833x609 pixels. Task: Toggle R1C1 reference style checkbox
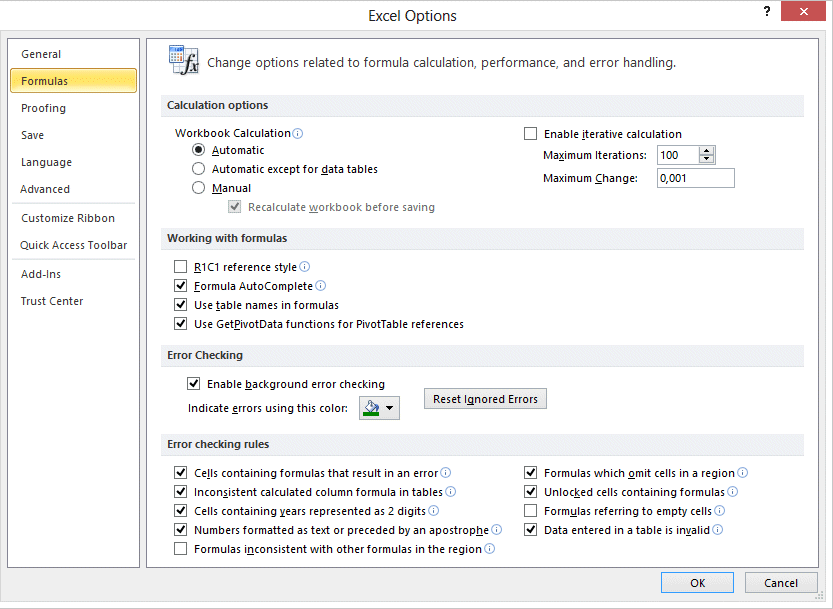(x=181, y=267)
